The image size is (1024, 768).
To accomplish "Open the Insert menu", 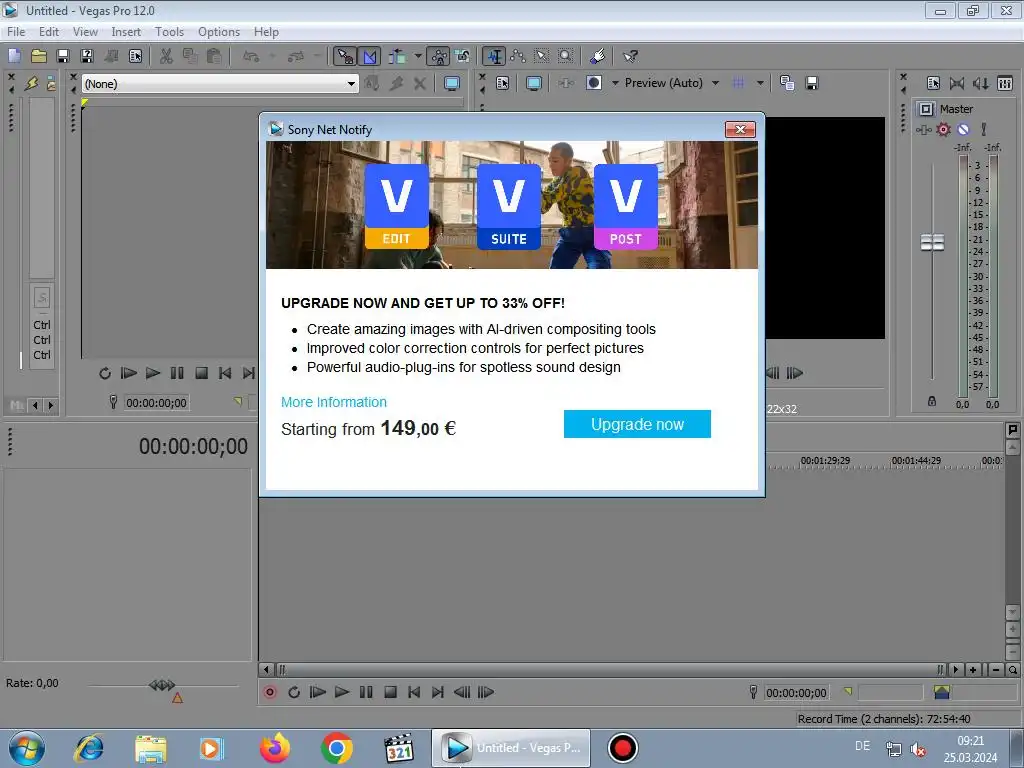I will (x=126, y=31).
